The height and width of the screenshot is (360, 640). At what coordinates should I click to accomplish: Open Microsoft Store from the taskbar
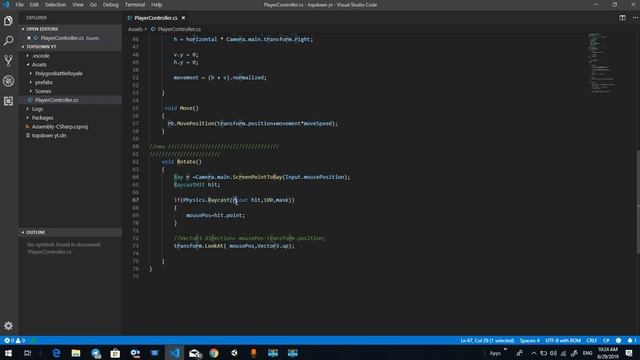click(x=115, y=353)
